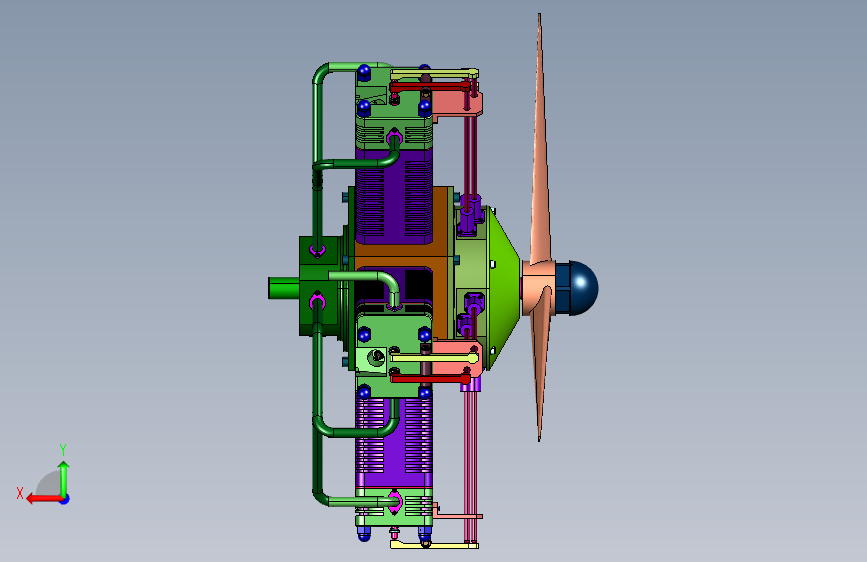Image resolution: width=867 pixels, height=562 pixels.
Task: Click the green Y axis arrow of triad
Action: coord(64,479)
